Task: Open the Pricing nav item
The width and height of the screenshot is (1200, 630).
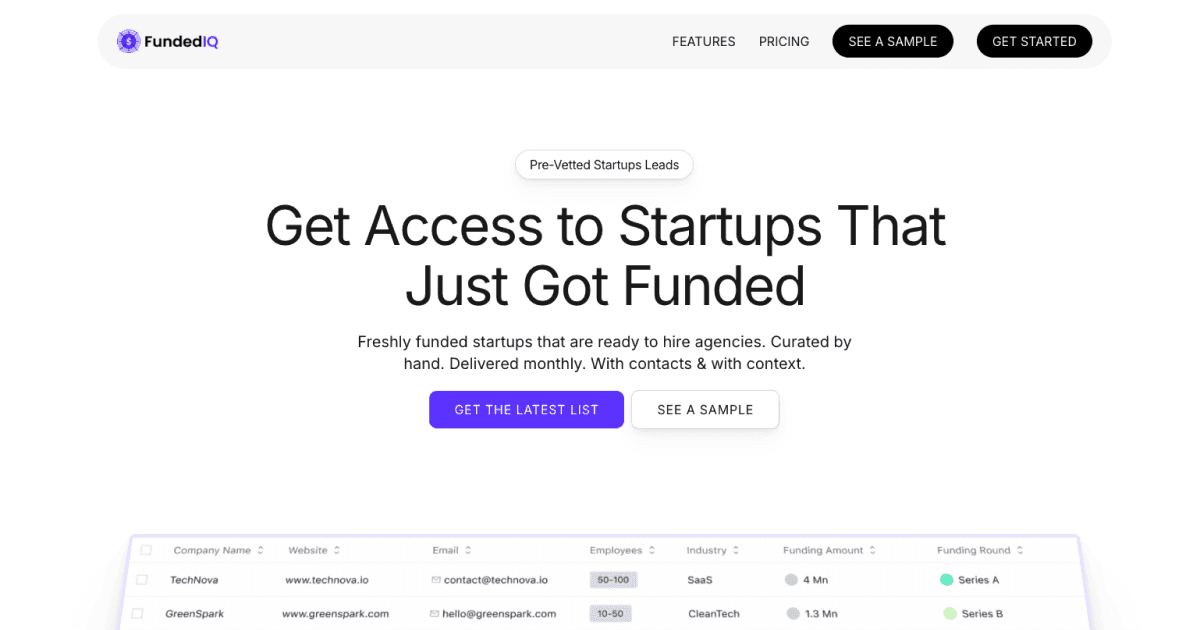Action: point(784,41)
